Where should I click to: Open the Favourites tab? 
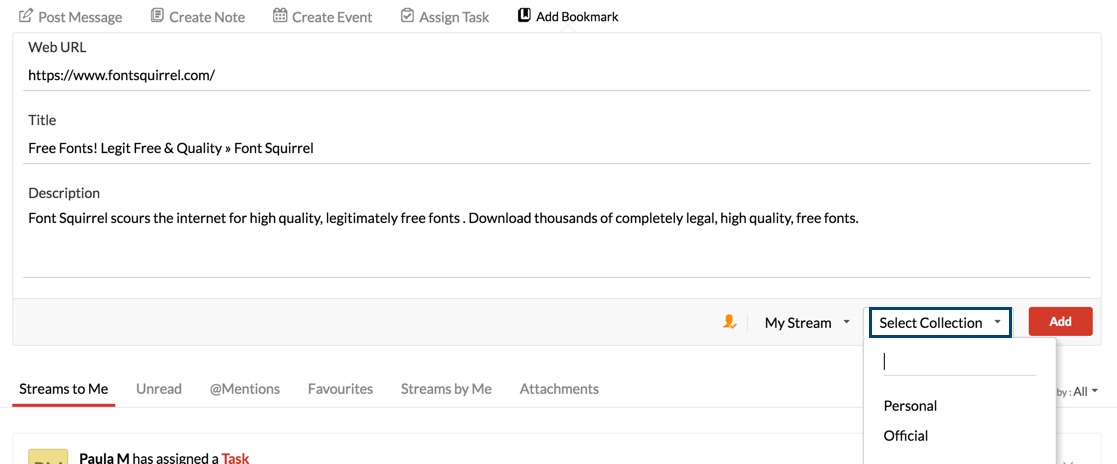(340, 389)
